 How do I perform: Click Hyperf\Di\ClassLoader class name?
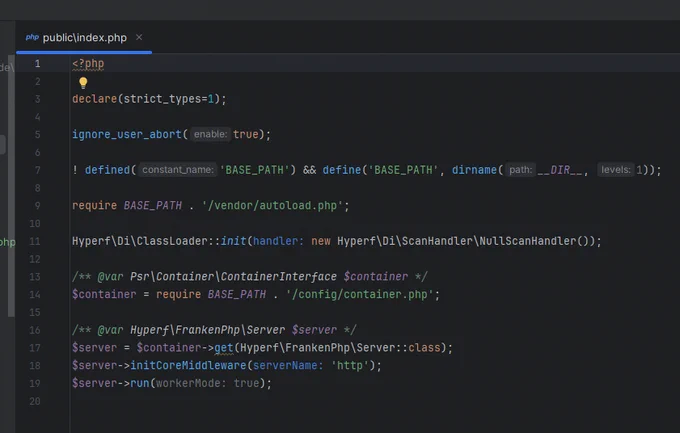click(140, 241)
